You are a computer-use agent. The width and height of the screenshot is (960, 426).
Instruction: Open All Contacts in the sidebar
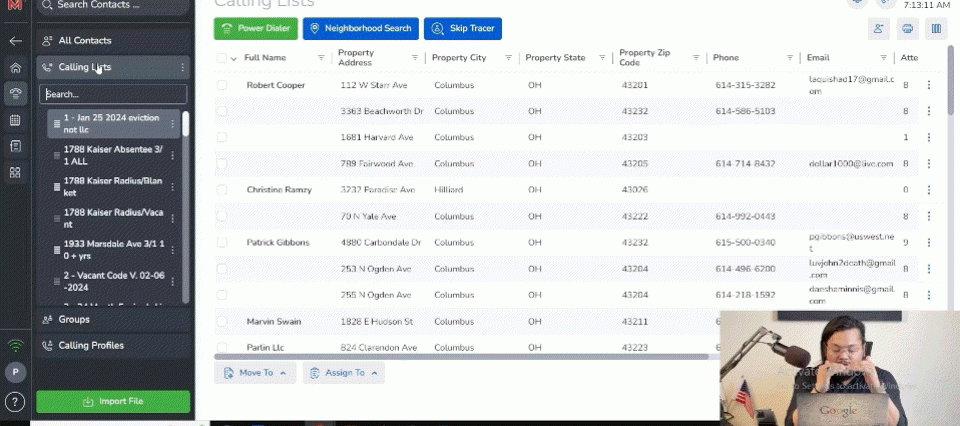click(x=85, y=41)
